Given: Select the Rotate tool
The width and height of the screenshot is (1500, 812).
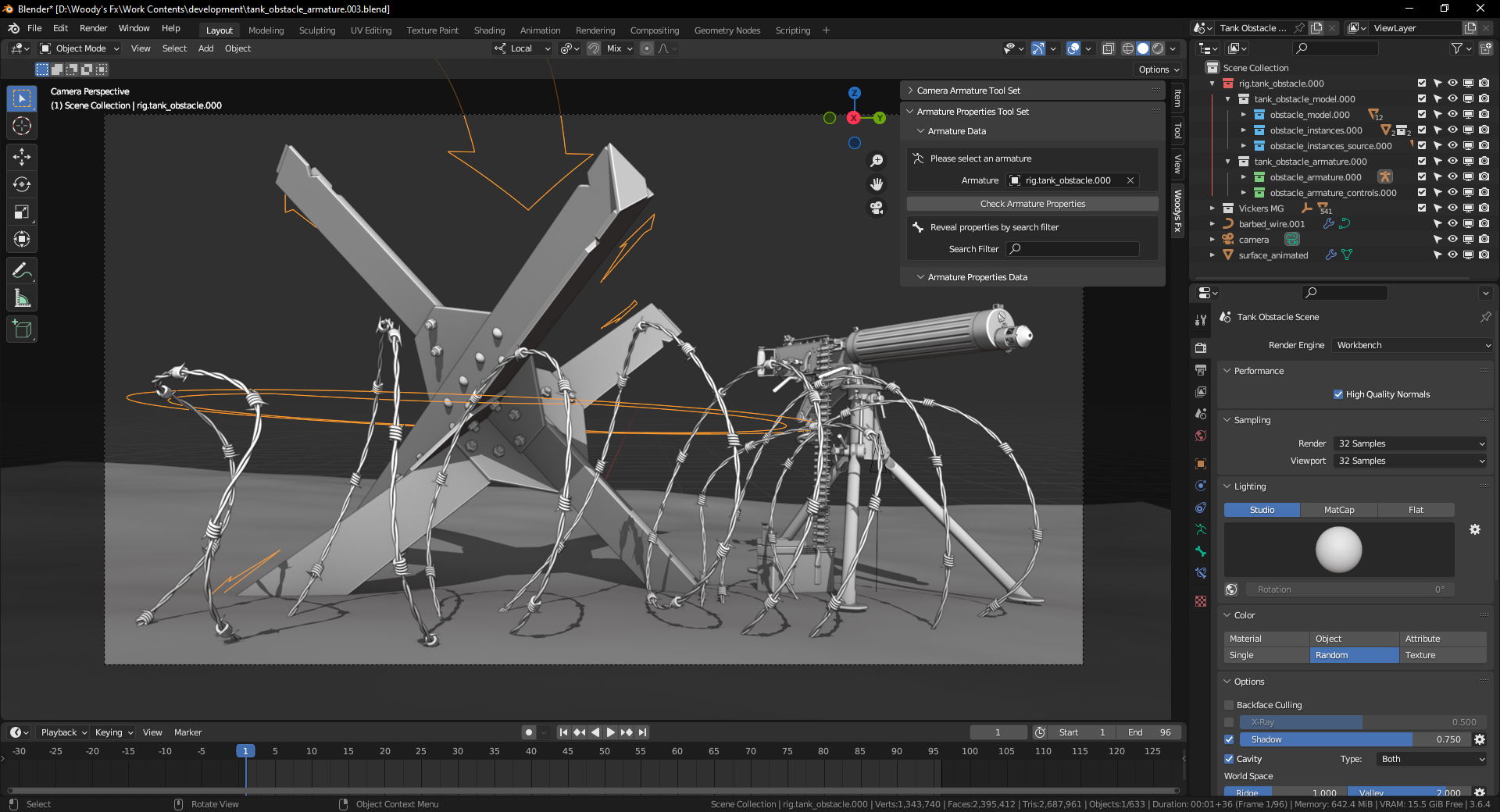Looking at the screenshot, I should (21, 184).
